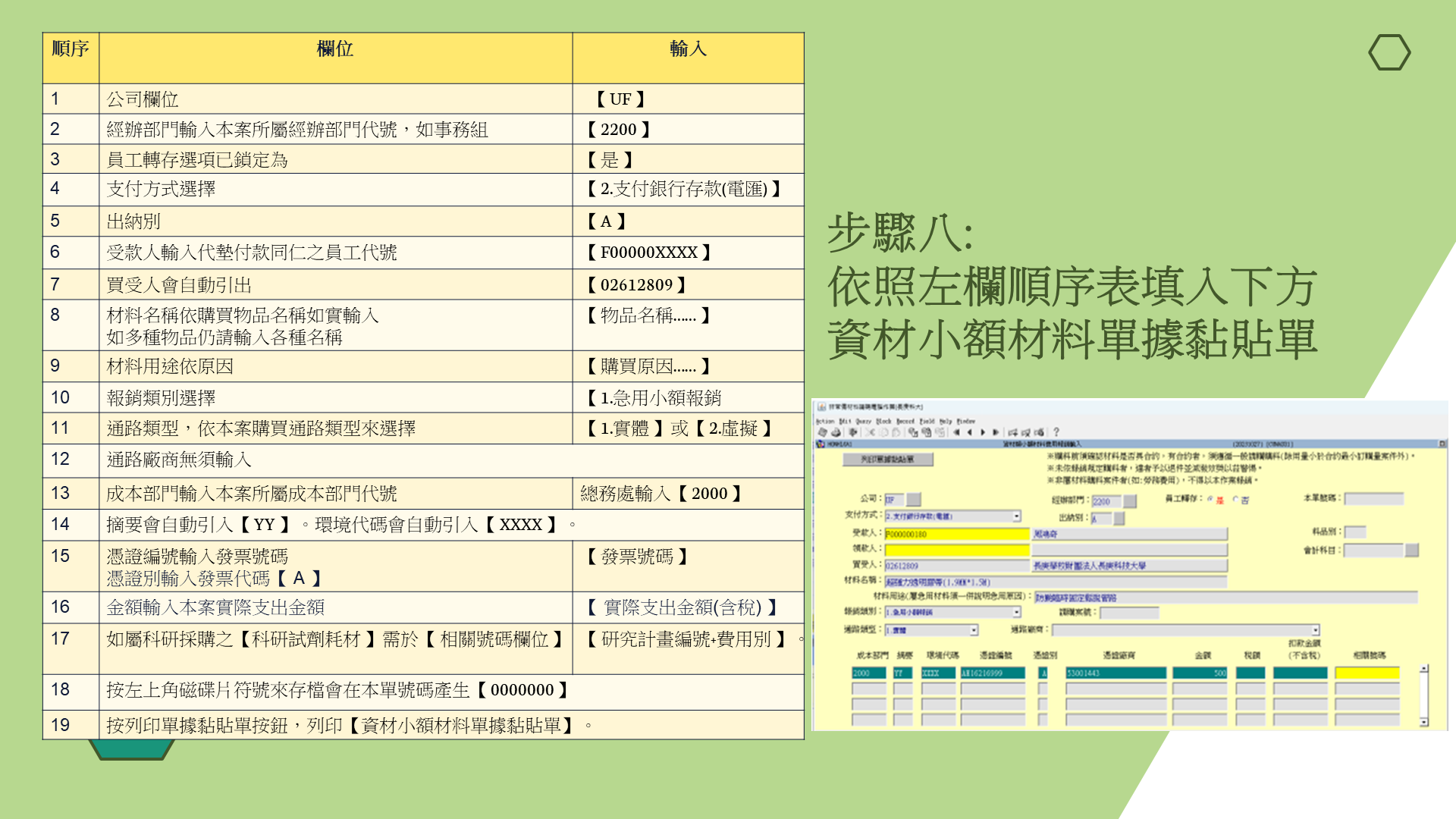The image size is (1456, 819).
Task: Click the hexagon icon at slide top right
Action: [1389, 52]
